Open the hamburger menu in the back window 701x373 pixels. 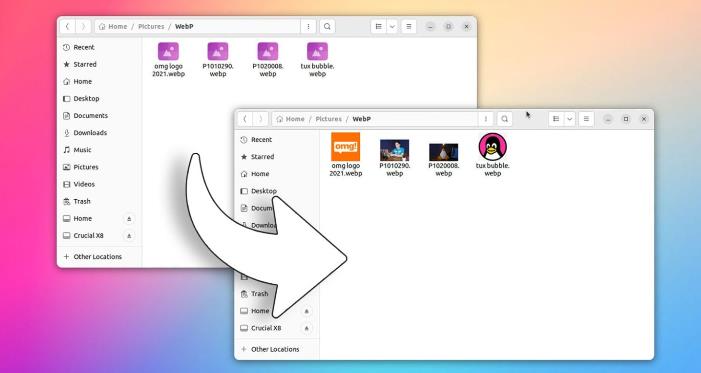(409, 26)
